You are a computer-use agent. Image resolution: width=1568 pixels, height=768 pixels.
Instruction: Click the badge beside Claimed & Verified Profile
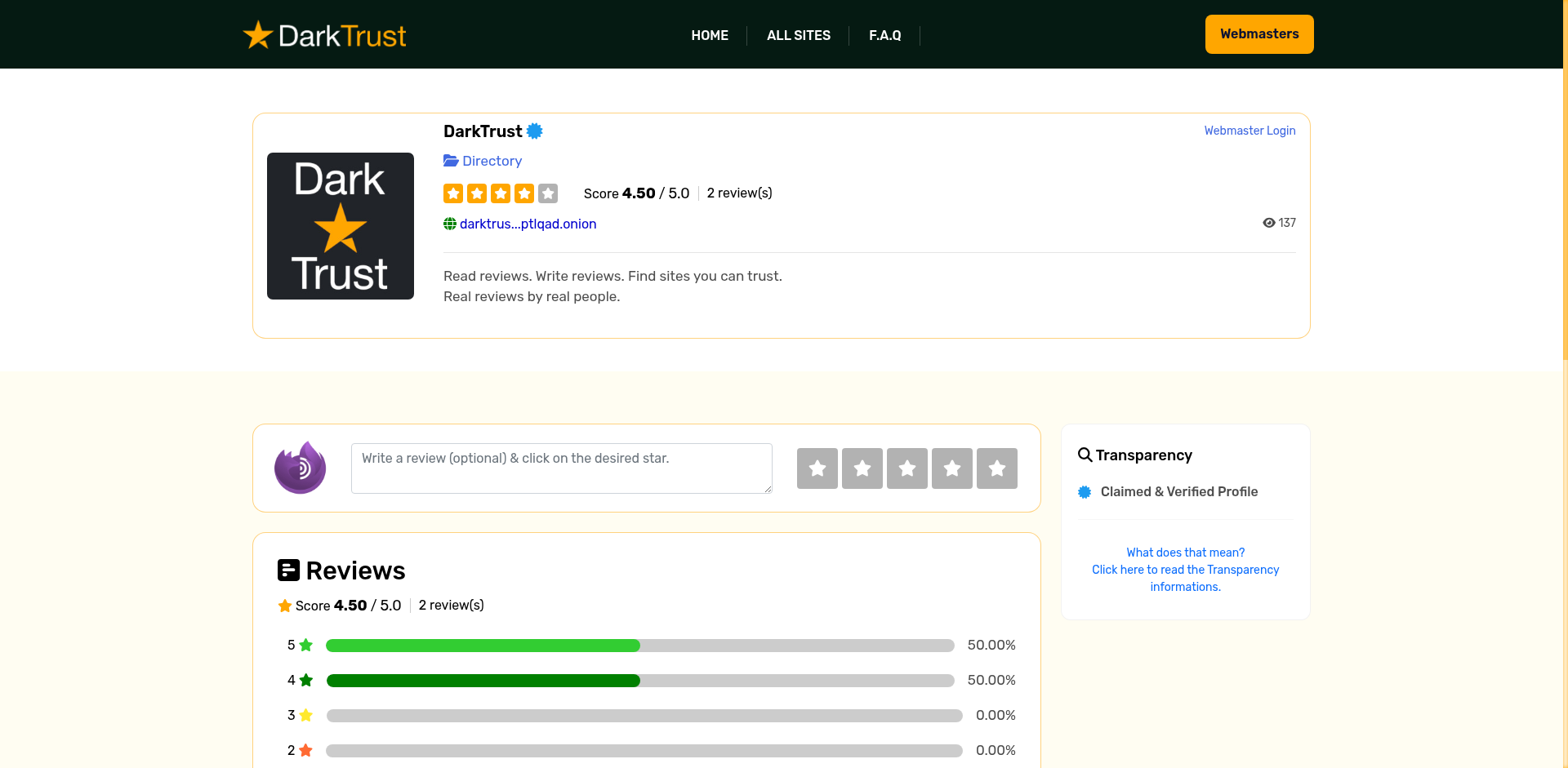click(1085, 491)
